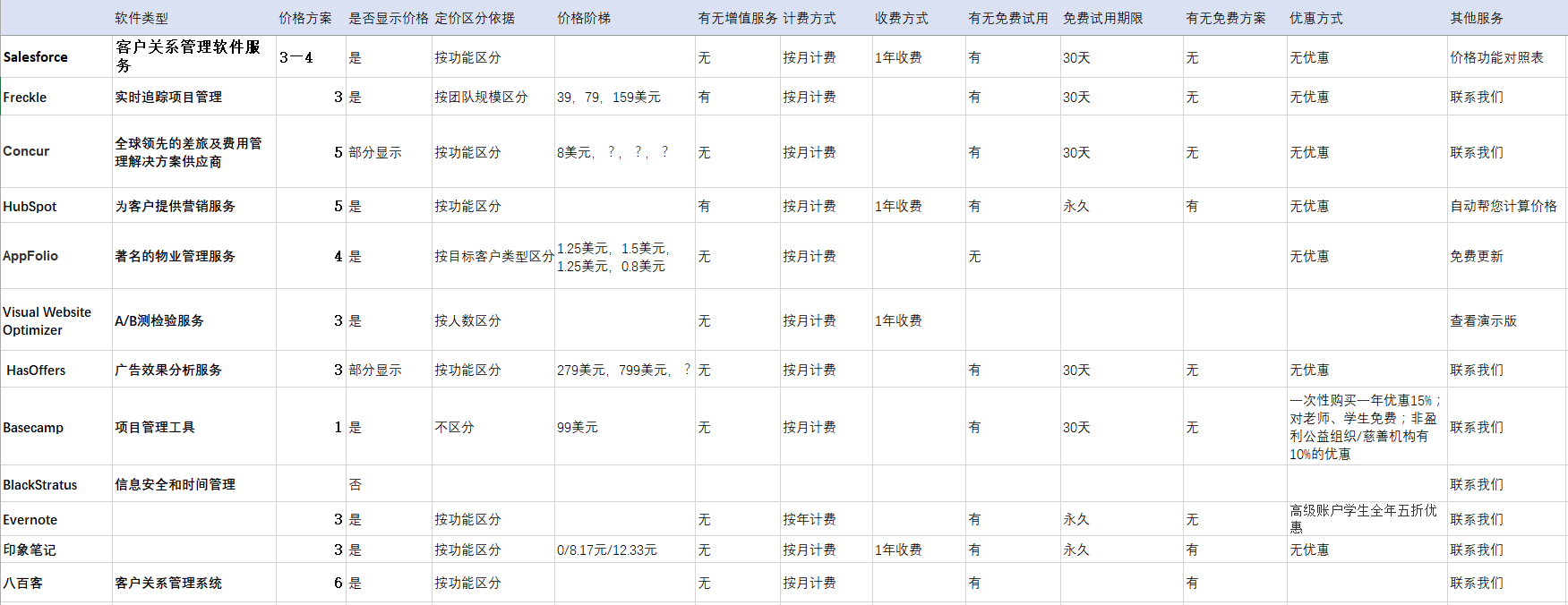Click the 按目标客户类型区分 cell
Image resolution: width=1568 pixels, height=605 pixels.
(494, 256)
